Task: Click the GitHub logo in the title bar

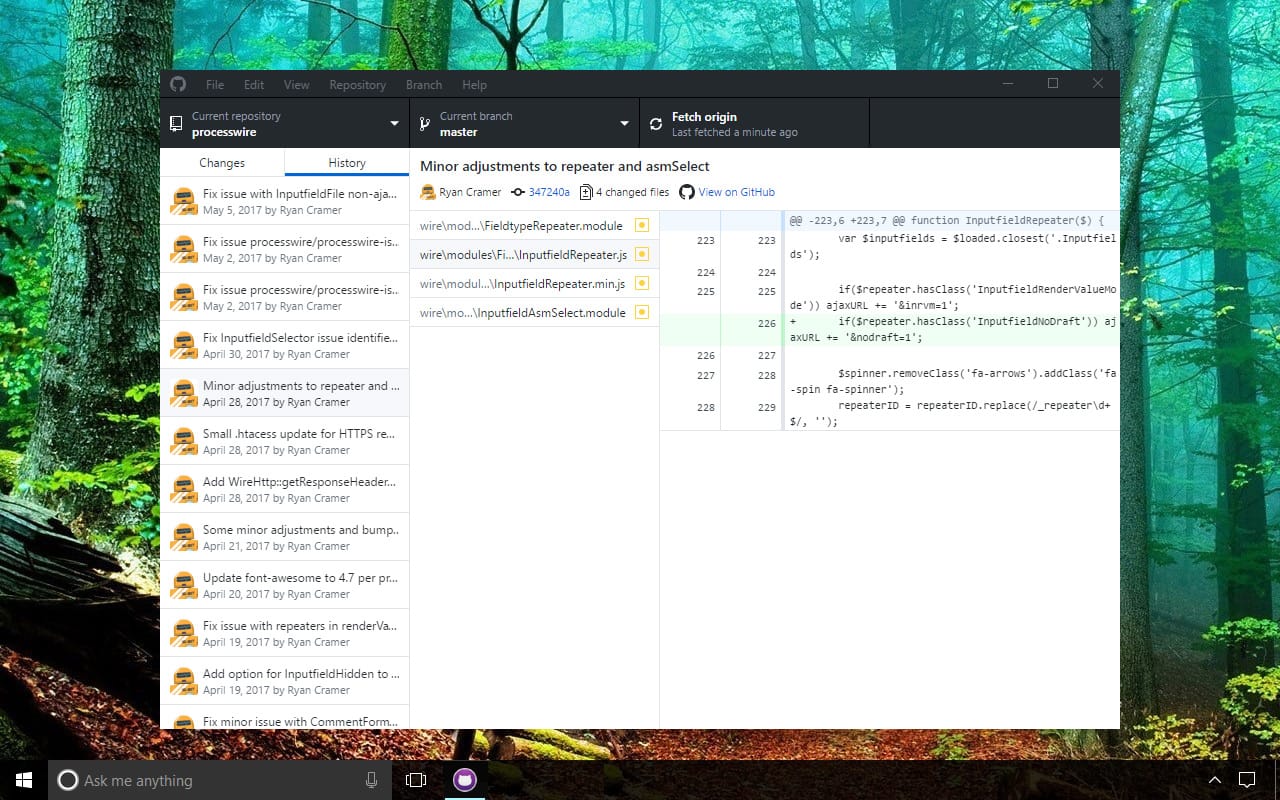Action: click(x=178, y=84)
